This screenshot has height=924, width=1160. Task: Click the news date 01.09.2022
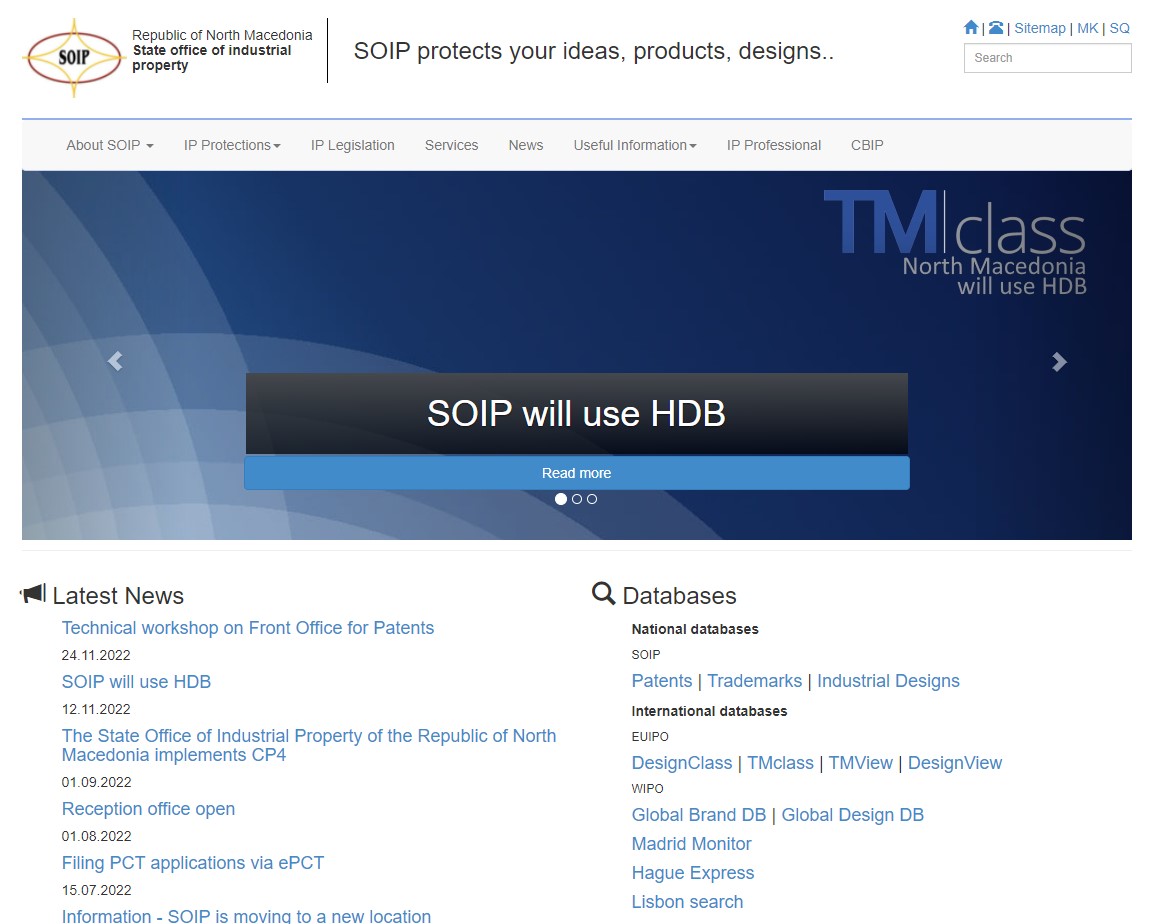coord(96,783)
